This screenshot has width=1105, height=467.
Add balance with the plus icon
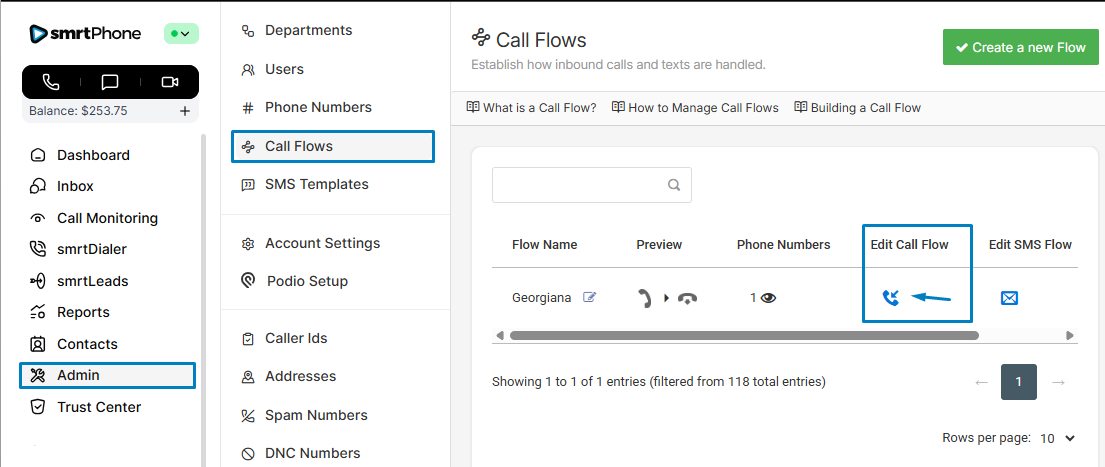tap(185, 111)
